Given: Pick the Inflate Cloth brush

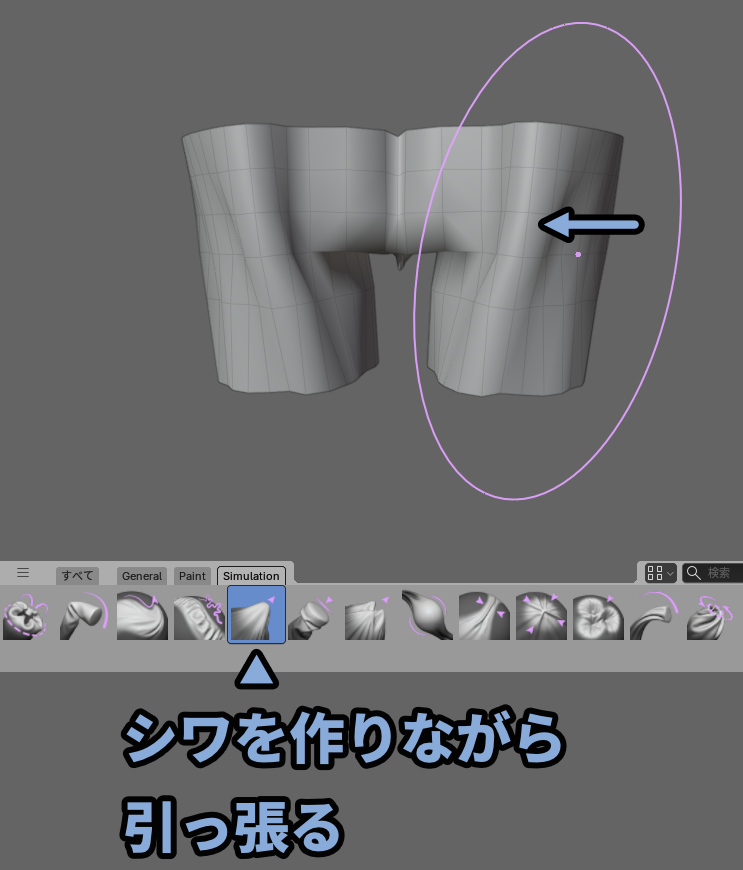Looking at the screenshot, I should coord(428,614).
